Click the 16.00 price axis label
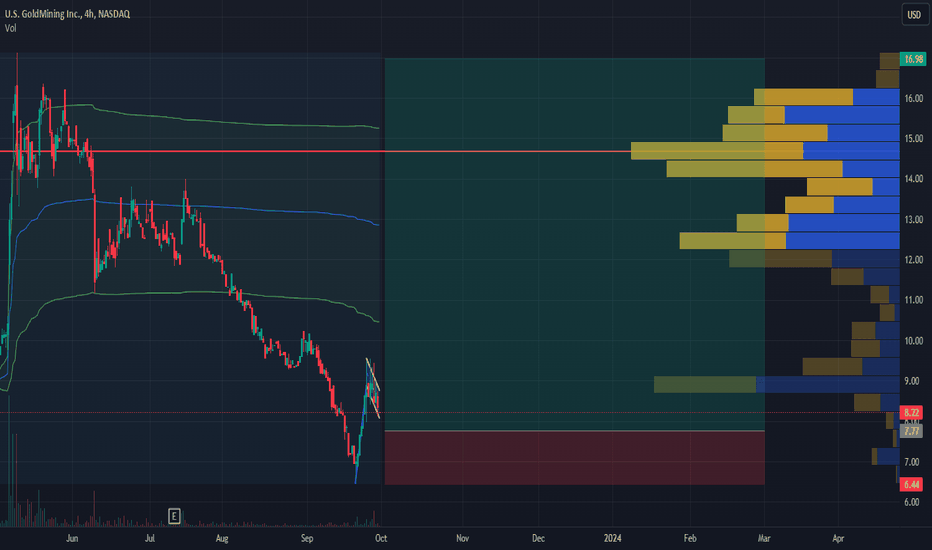932x550 pixels. click(914, 99)
